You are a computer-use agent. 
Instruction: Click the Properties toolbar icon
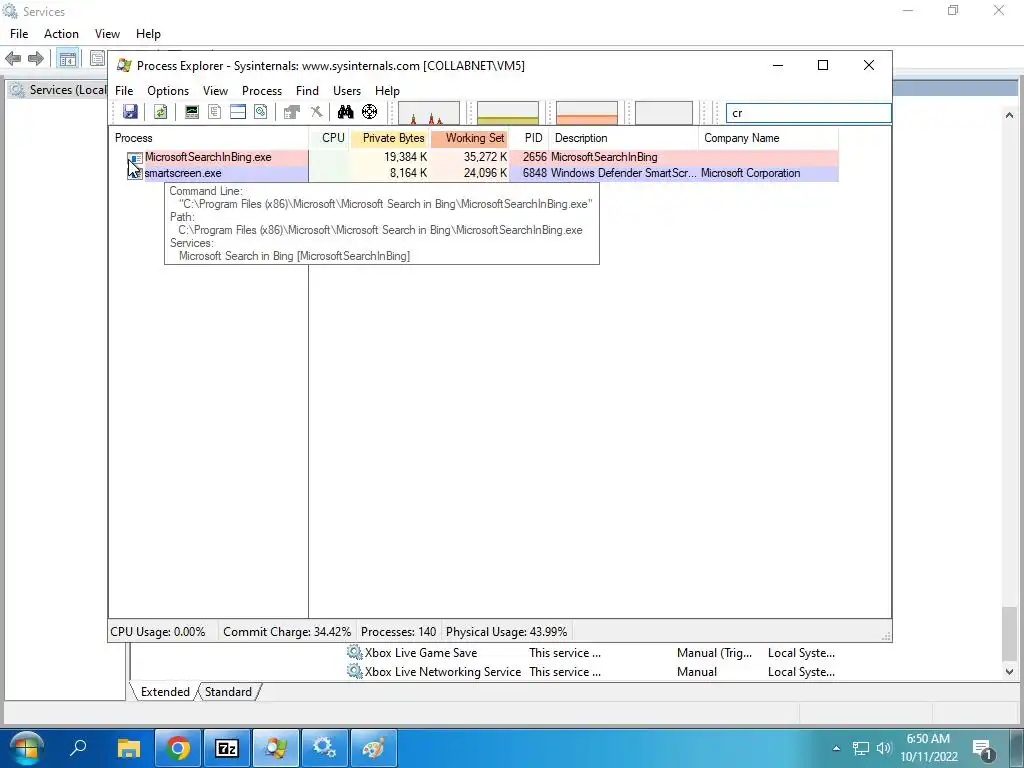291,112
